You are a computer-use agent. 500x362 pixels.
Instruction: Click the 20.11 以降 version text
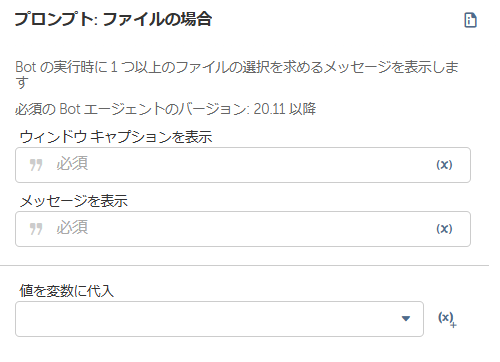285,109
